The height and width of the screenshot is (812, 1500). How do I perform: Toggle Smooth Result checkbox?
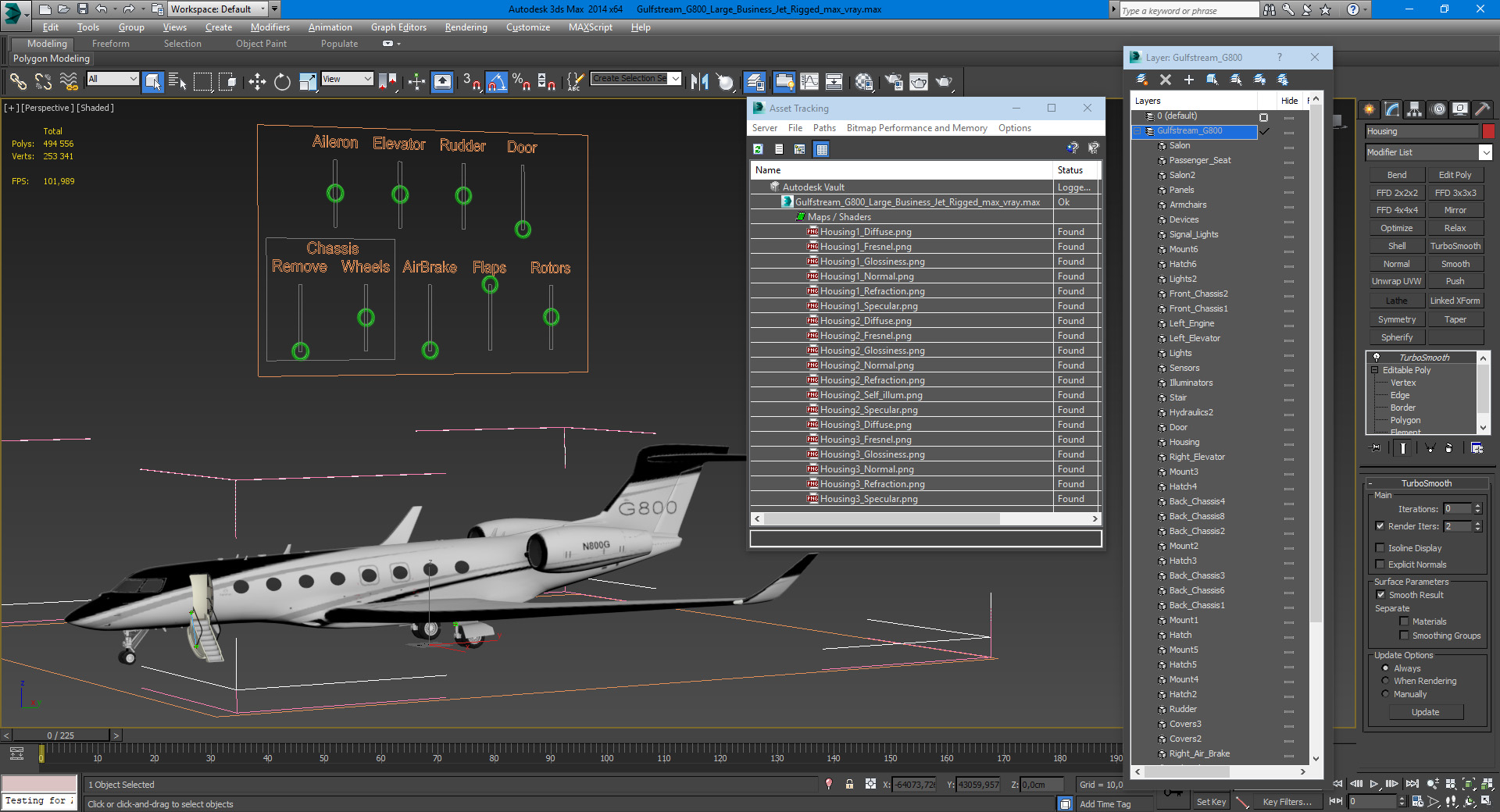1380,595
